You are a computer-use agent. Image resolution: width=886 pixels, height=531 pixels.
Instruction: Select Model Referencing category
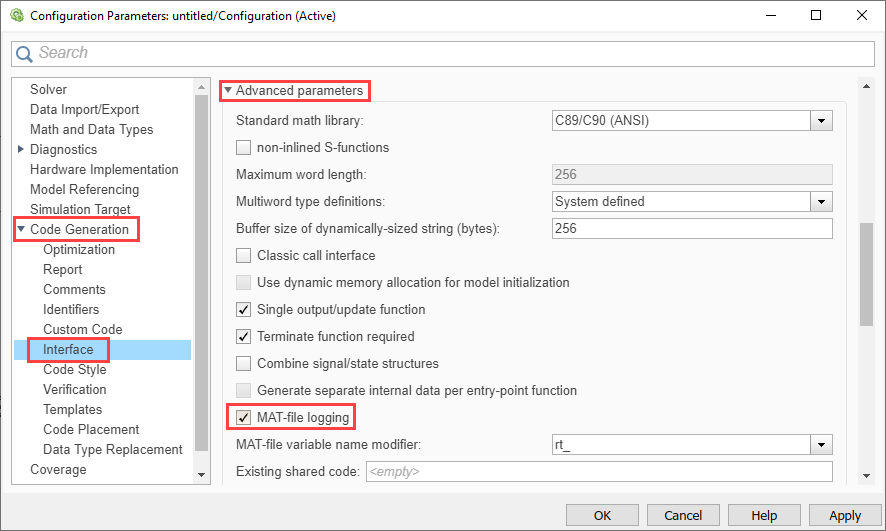(85, 189)
